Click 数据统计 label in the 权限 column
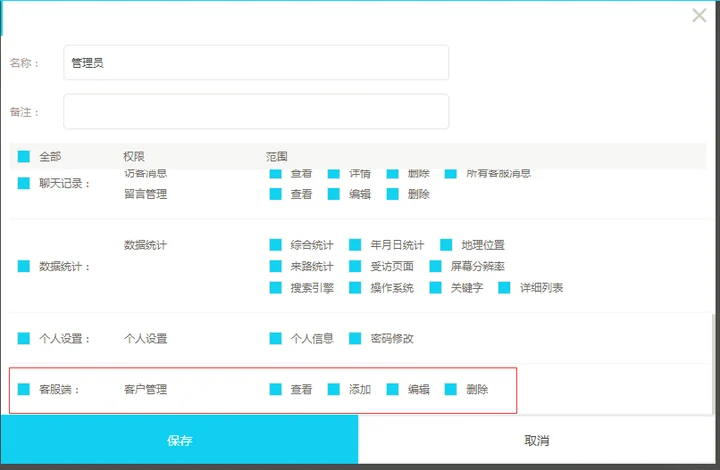 pos(146,245)
